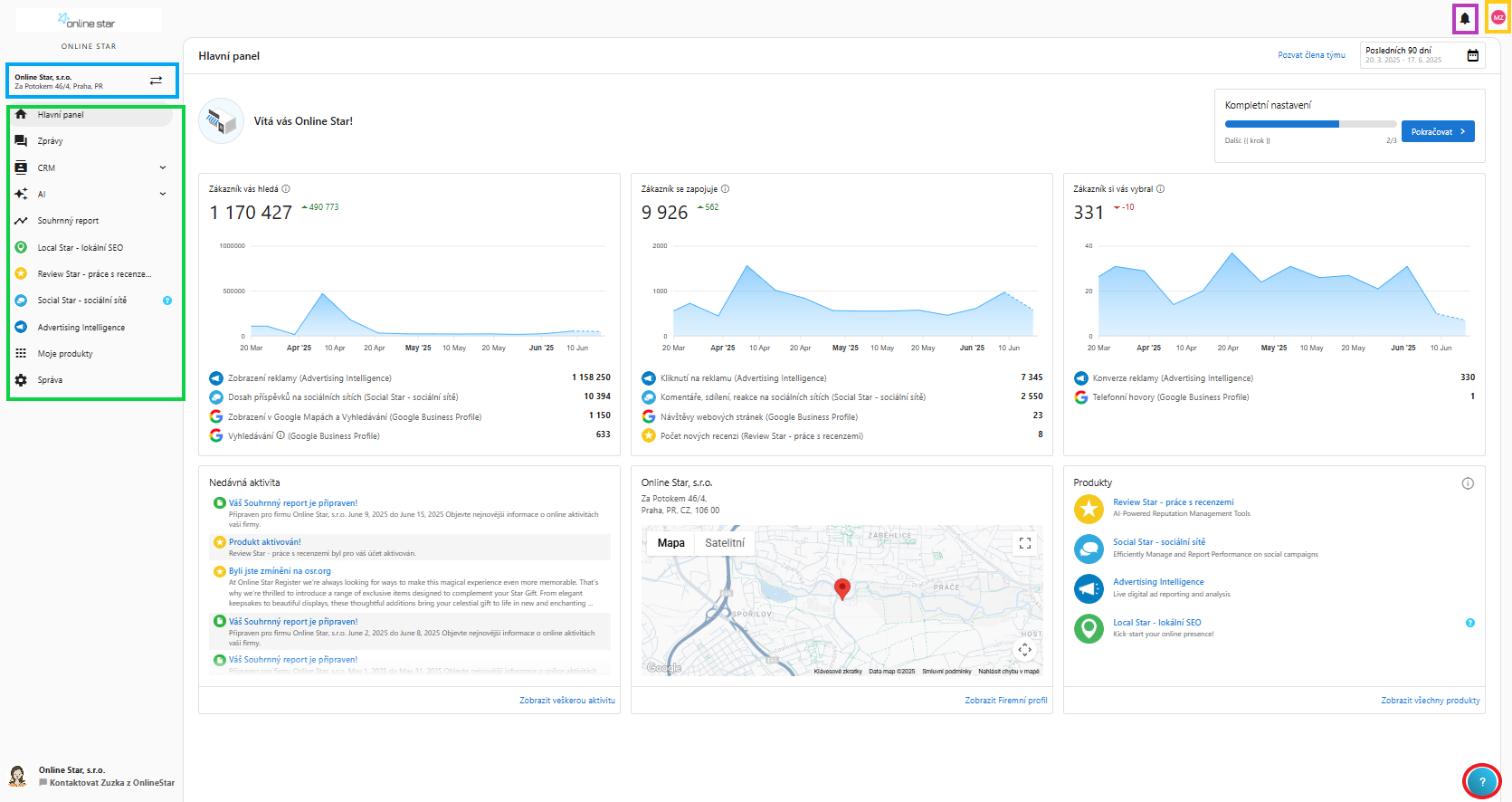This screenshot has height=802, width=1512.
Task: Click the switch account arrows icon
Action: pos(156,81)
